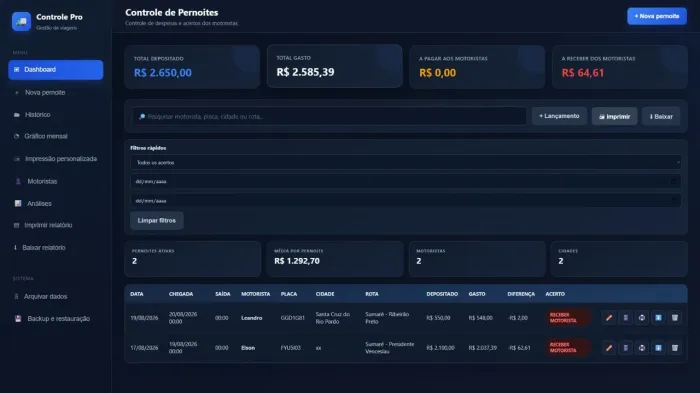Click the Controle Pro truck logo
Image resolution: width=700 pixels, height=393 pixels.
[x=21, y=21]
